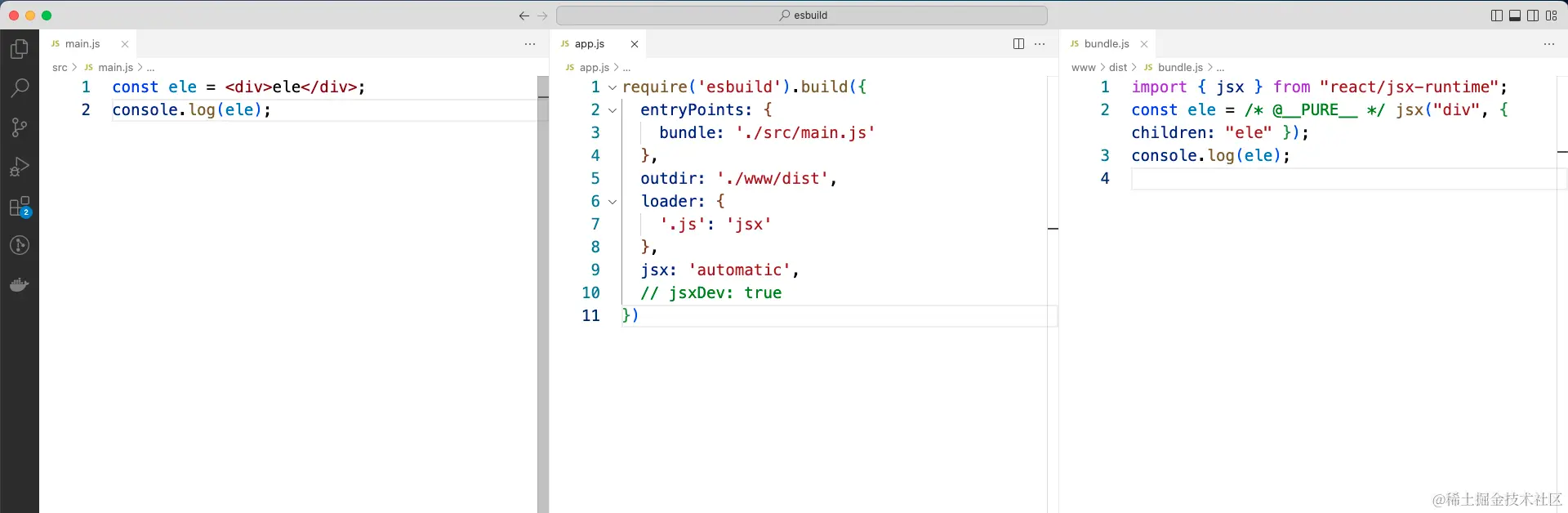Open the timeline/history icon in activity bar

tap(20, 245)
